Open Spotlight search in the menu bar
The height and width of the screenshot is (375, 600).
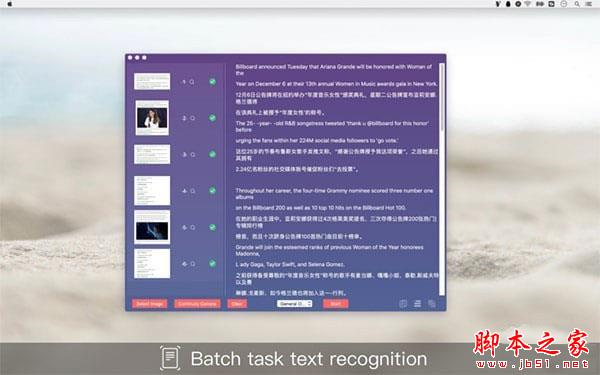click(577, 4)
